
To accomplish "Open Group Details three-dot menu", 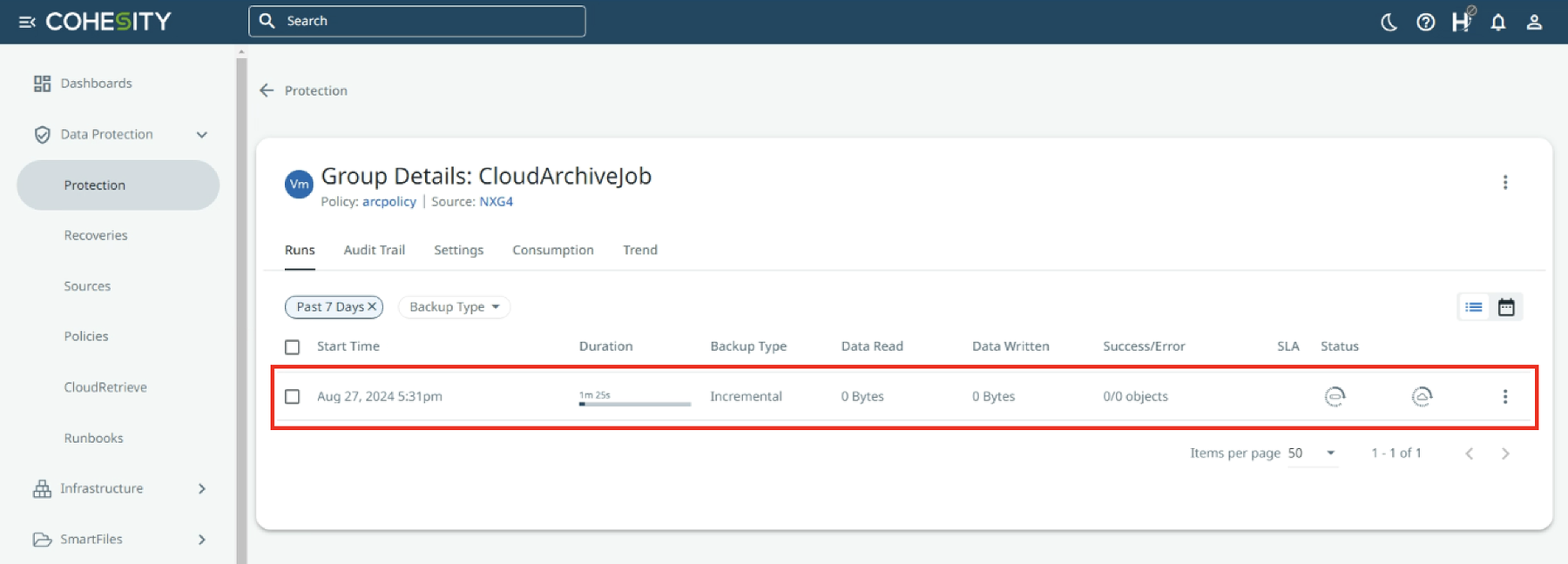I will [1504, 183].
